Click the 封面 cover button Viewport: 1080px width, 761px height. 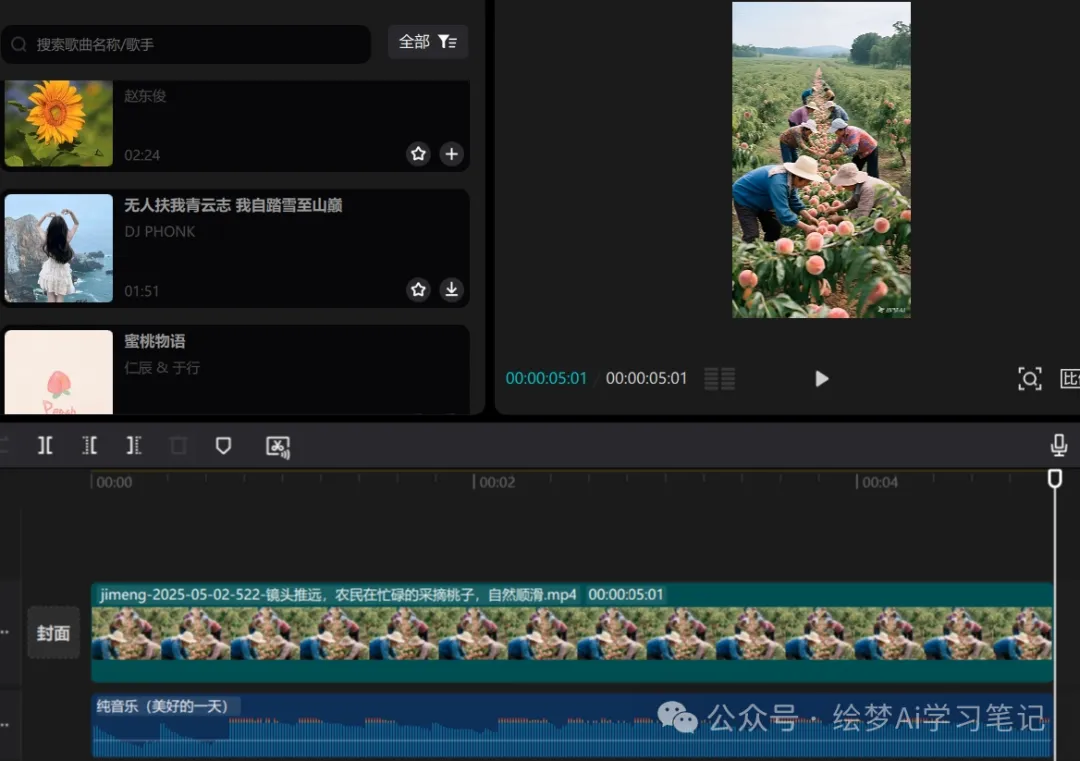tap(53, 633)
